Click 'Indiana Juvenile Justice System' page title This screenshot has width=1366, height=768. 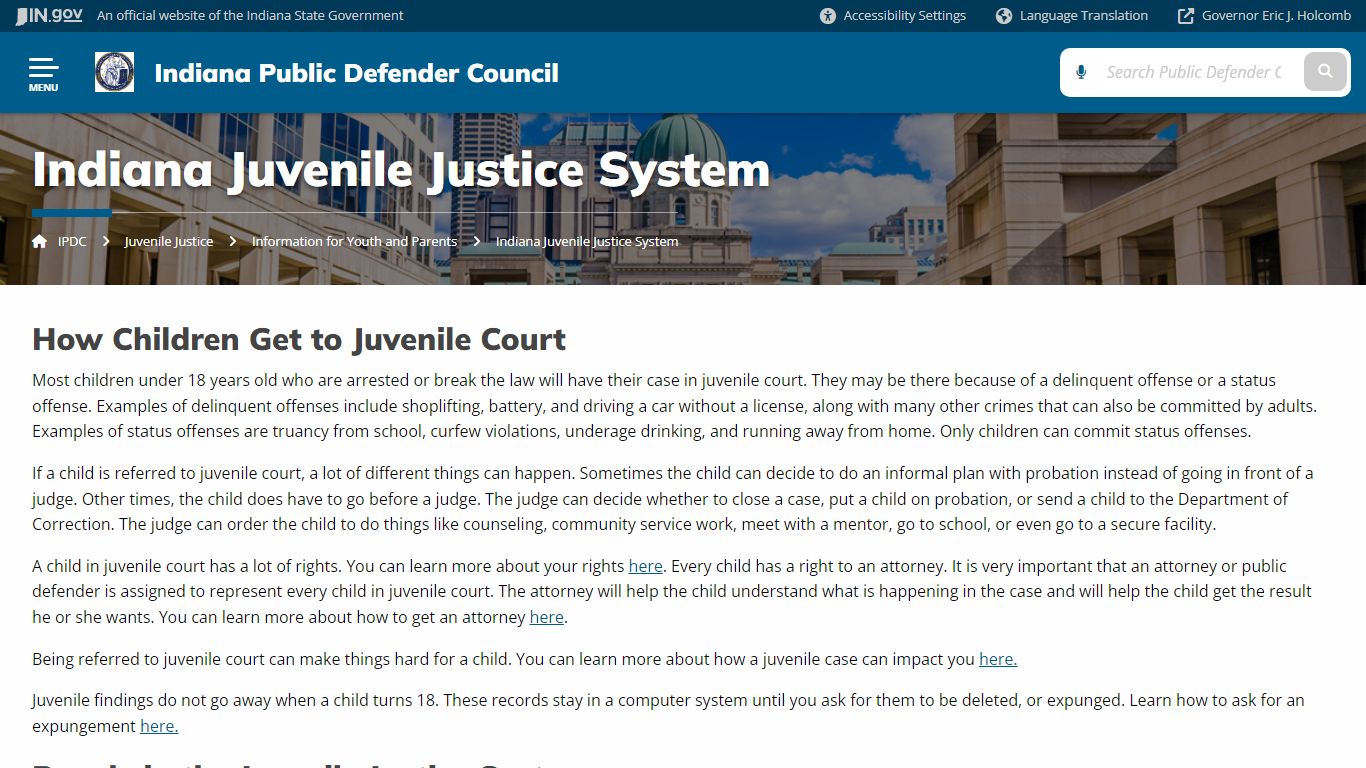[x=401, y=170]
